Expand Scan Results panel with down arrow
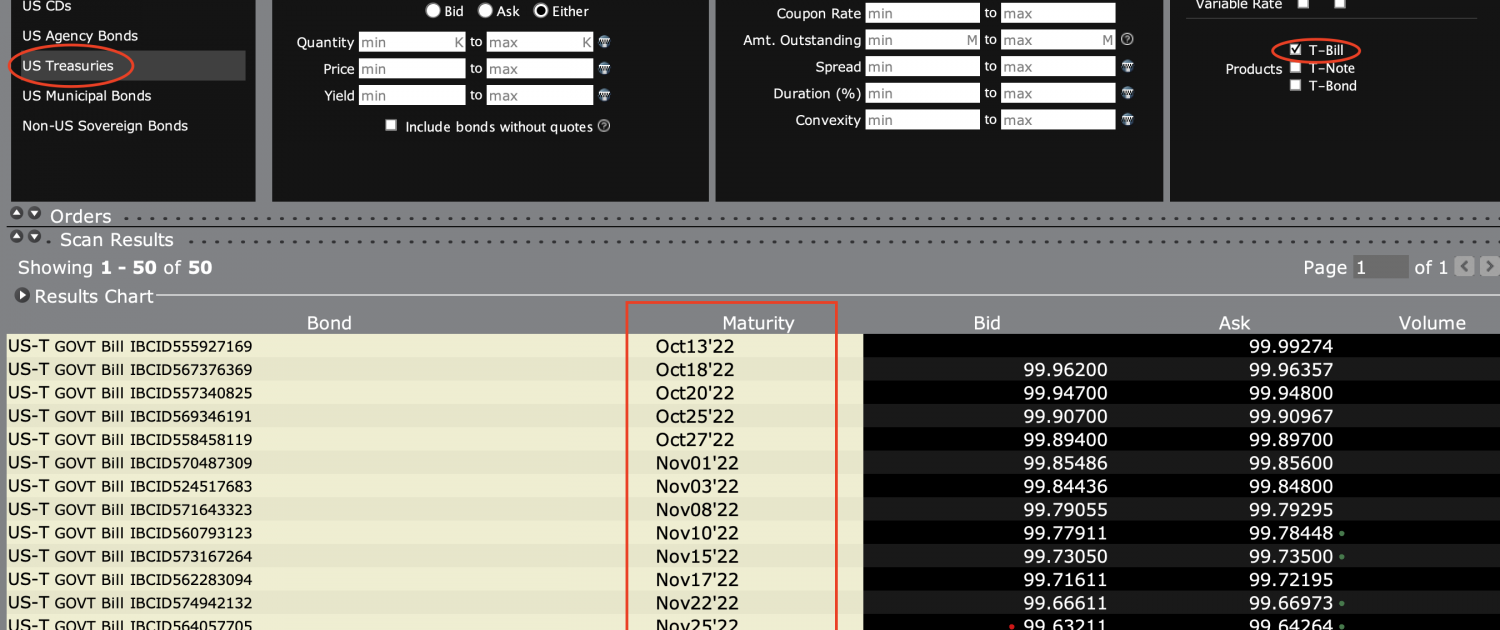This screenshot has height=630, width=1500. 35,238
